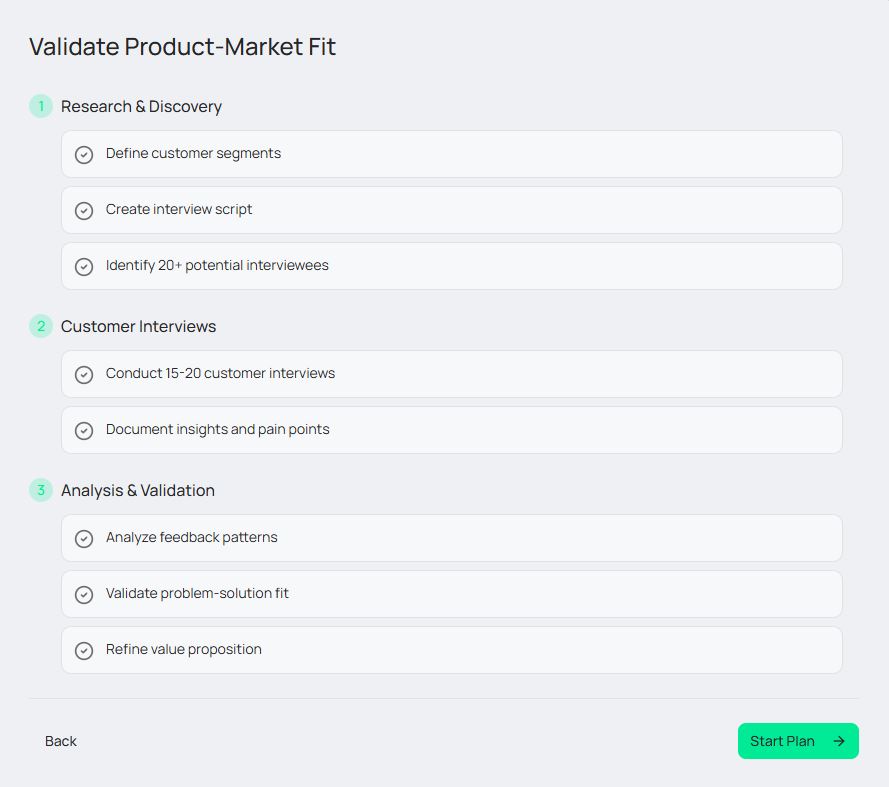
Task: Click step 2 number badge
Action: point(41,326)
